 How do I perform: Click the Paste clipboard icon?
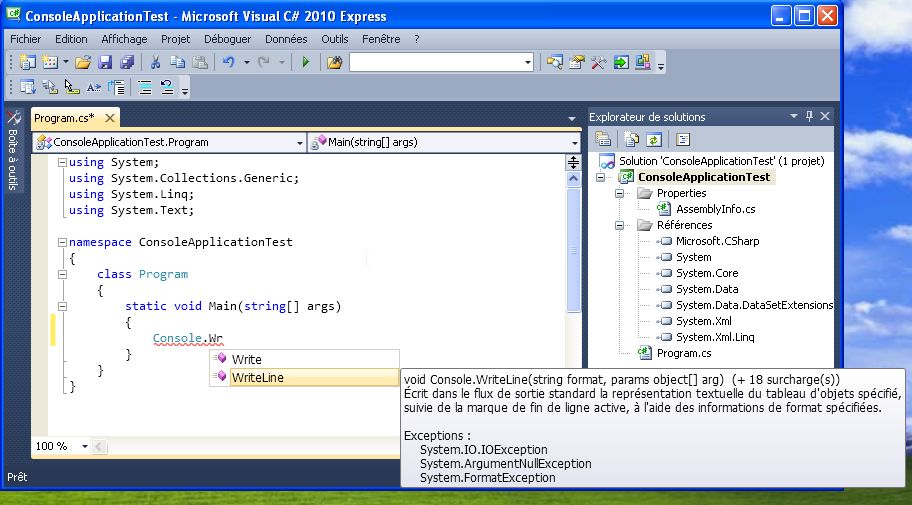tap(200, 62)
